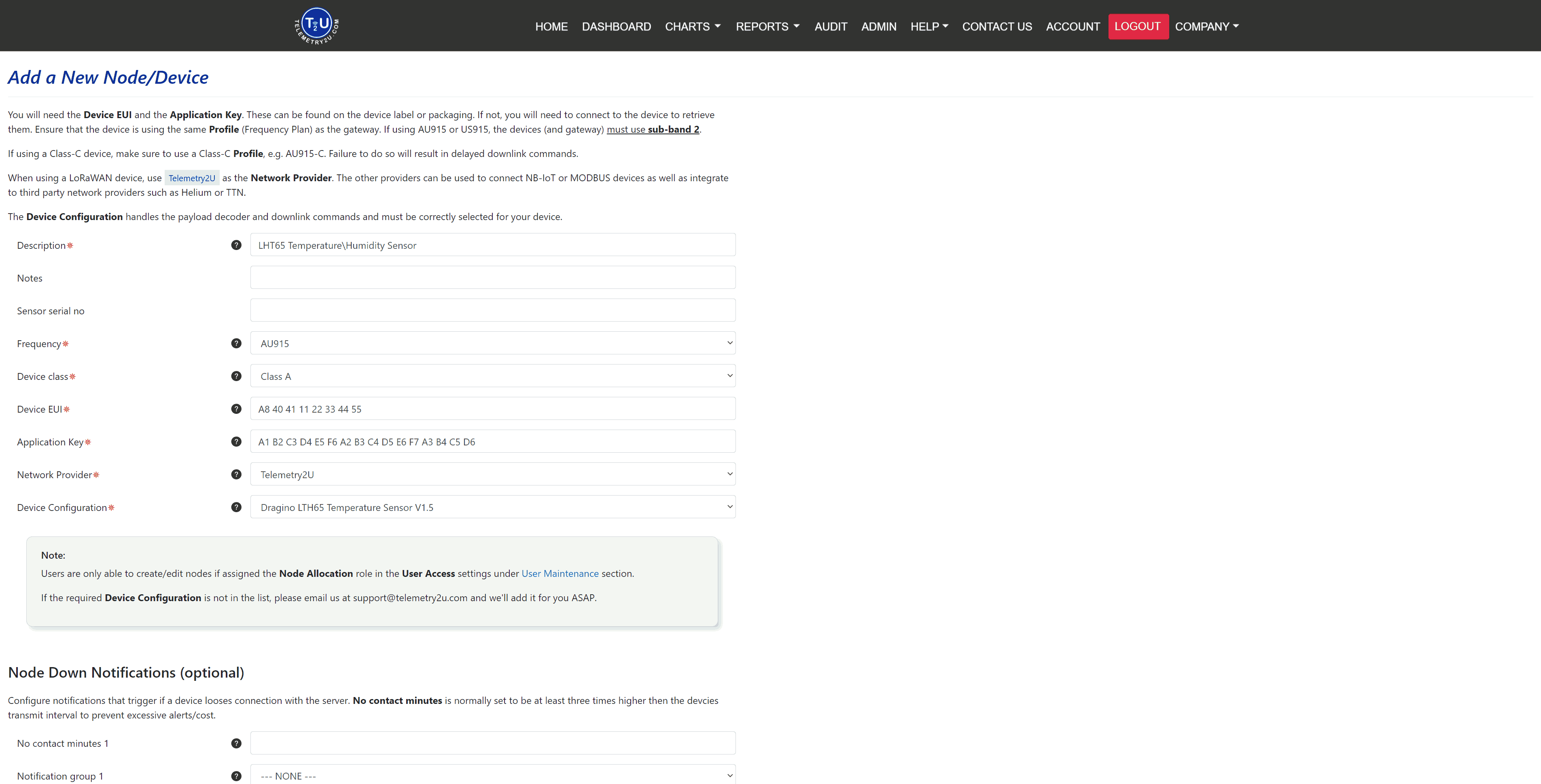This screenshot has width=1541, height=784.
Task: Open help icon for Notification group 1
Action: 236,776
